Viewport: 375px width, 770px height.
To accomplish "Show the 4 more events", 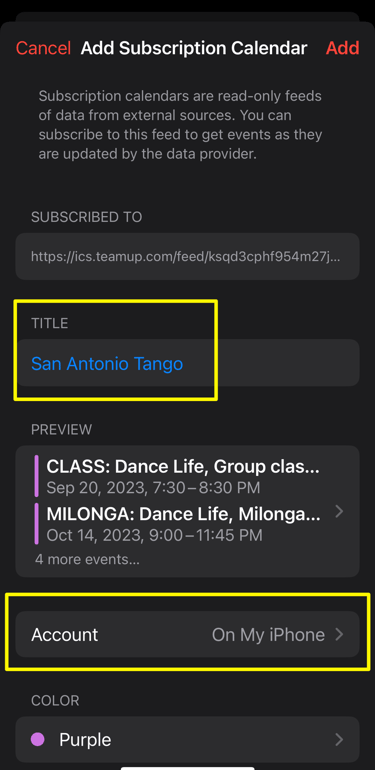I will (87, 559).
